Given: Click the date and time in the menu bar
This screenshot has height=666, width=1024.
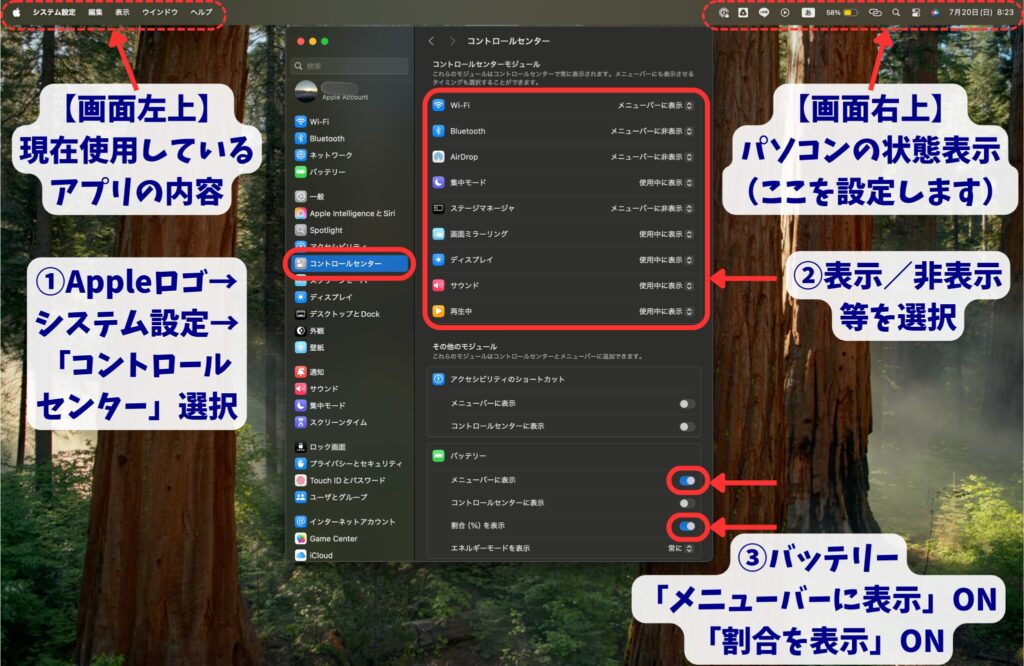Looking at the screenshot, I should click(x=981, y=12).
